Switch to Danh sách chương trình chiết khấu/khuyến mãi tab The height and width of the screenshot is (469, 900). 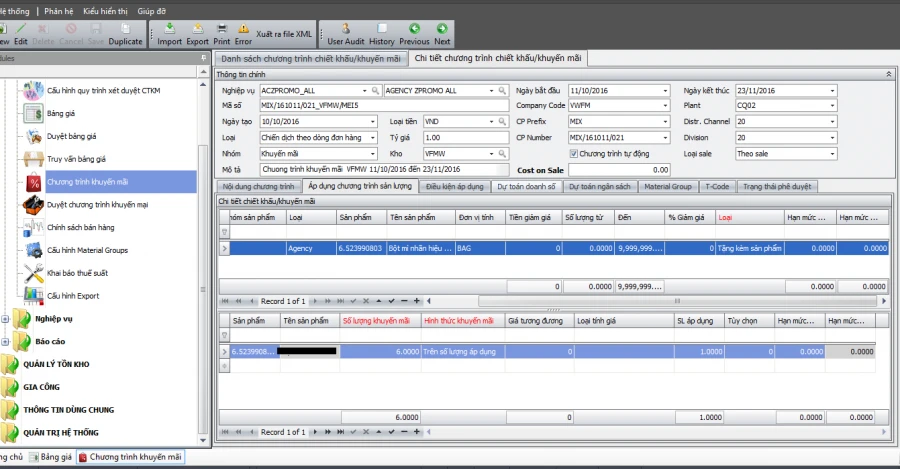[311, 59]
